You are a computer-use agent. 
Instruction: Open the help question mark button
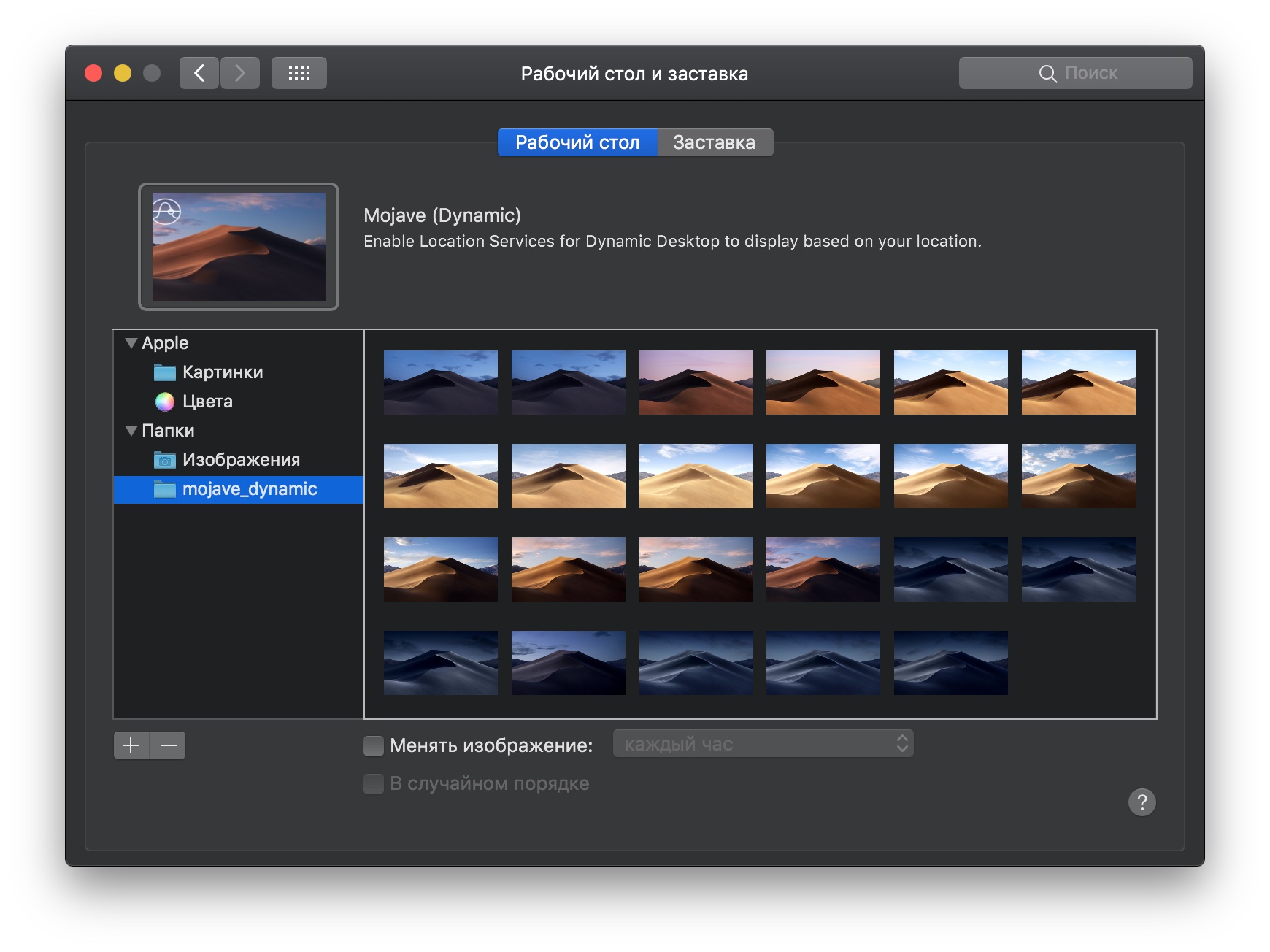1142,802
